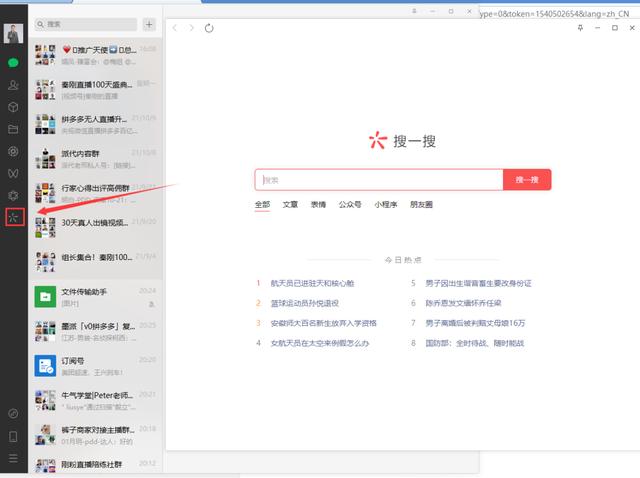This screenshot has height=478, width=640.
Task: Open the Channels butterfly icon
Action: point(13,173)
